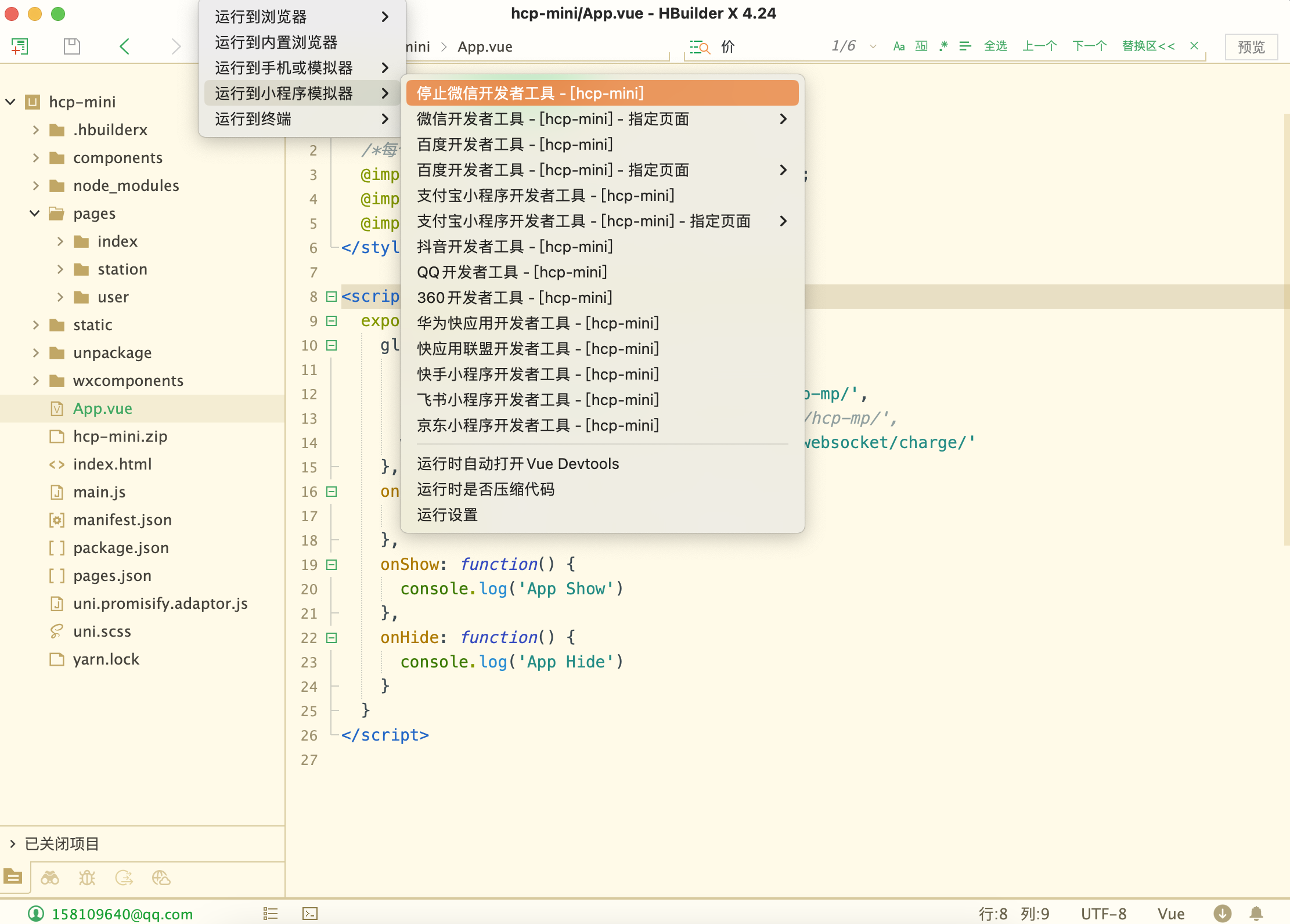This screenshot has width=1290, height=924.
Task: Go back with the left arrow icon
Action: 124,46
